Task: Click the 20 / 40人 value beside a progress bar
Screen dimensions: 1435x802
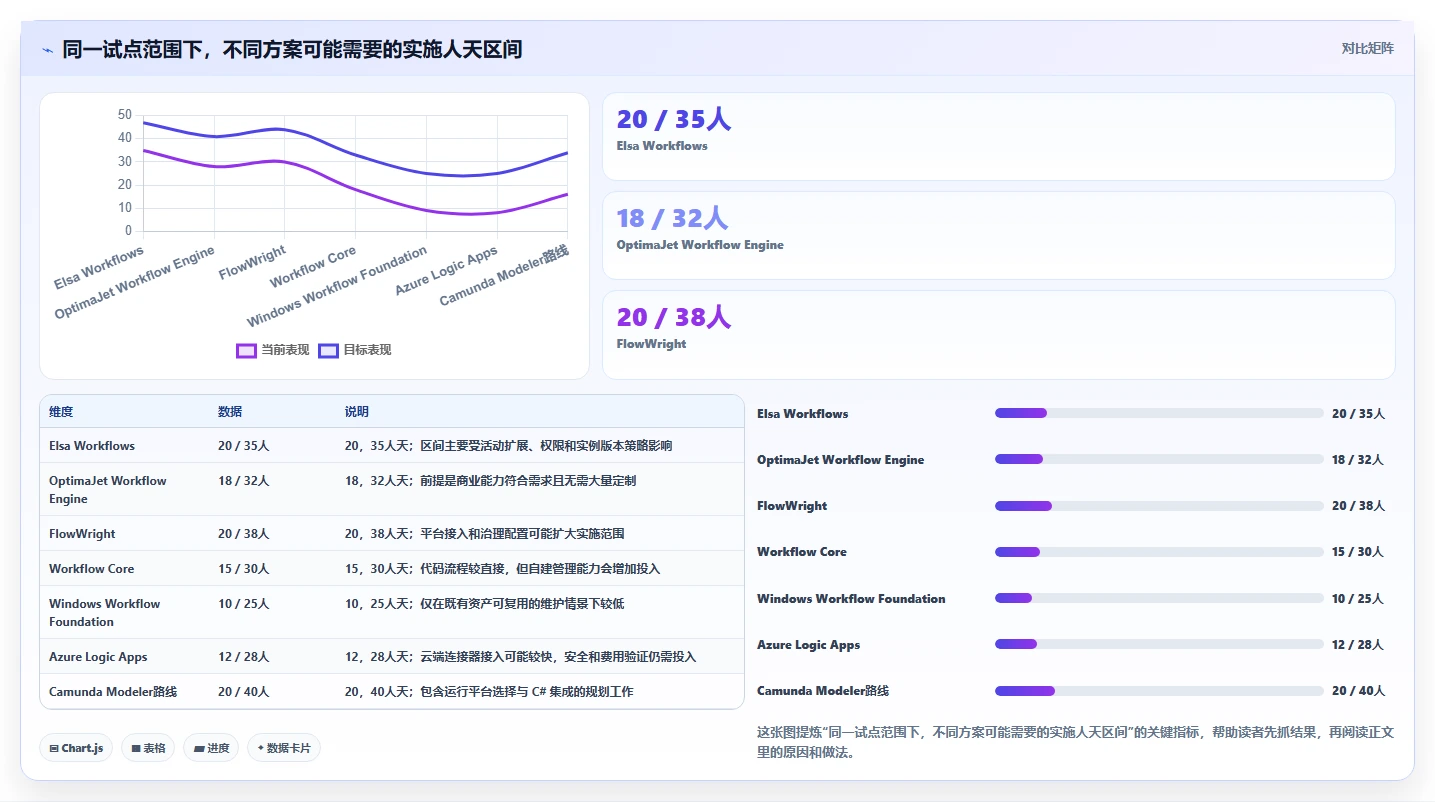Action: coord(1358,691)
